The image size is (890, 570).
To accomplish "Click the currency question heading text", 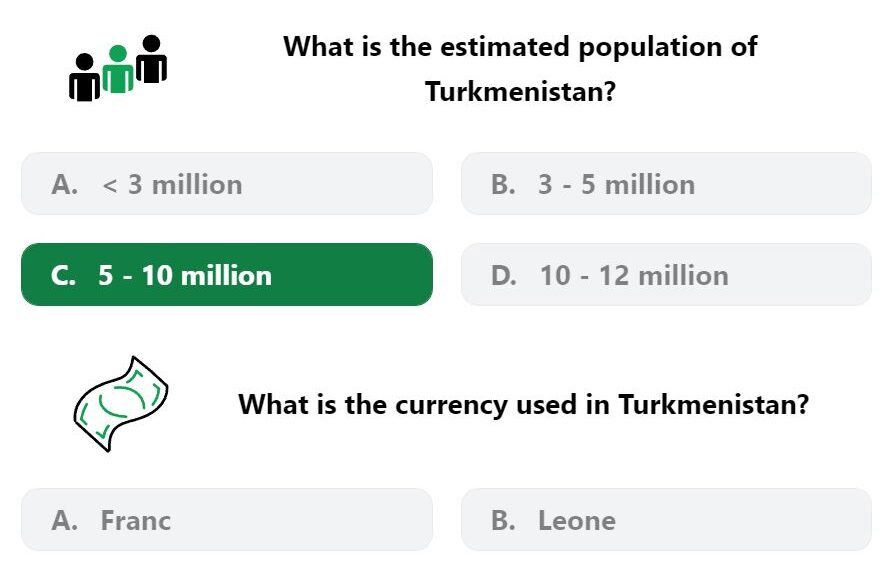I will tap(523, 405).
